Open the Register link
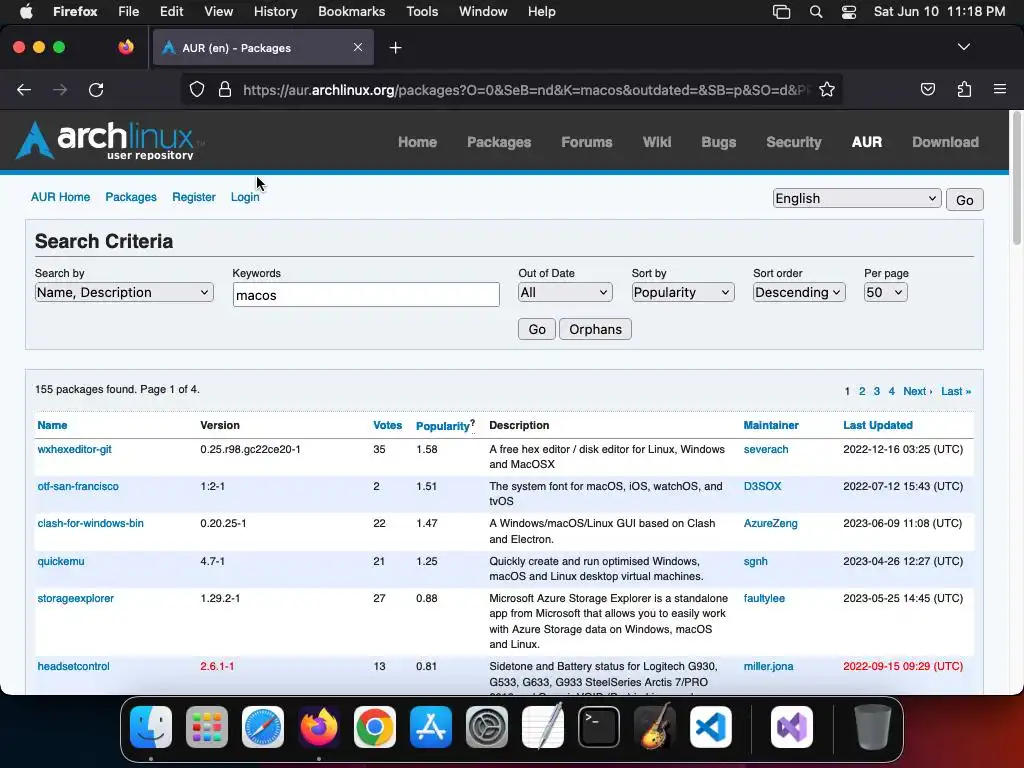 click(193, 197)
